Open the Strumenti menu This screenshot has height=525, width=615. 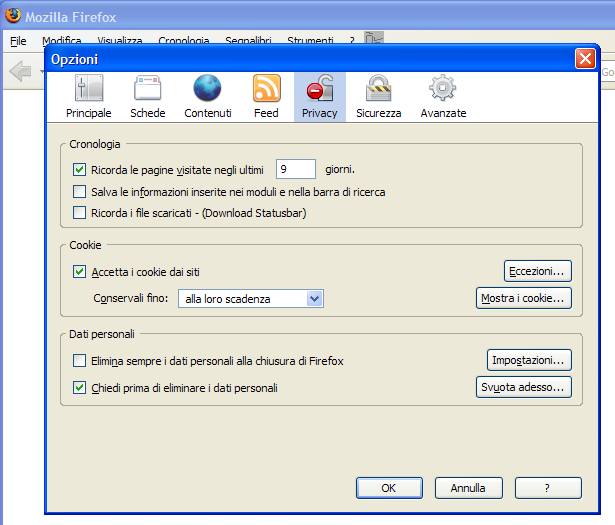click(310, 40)
